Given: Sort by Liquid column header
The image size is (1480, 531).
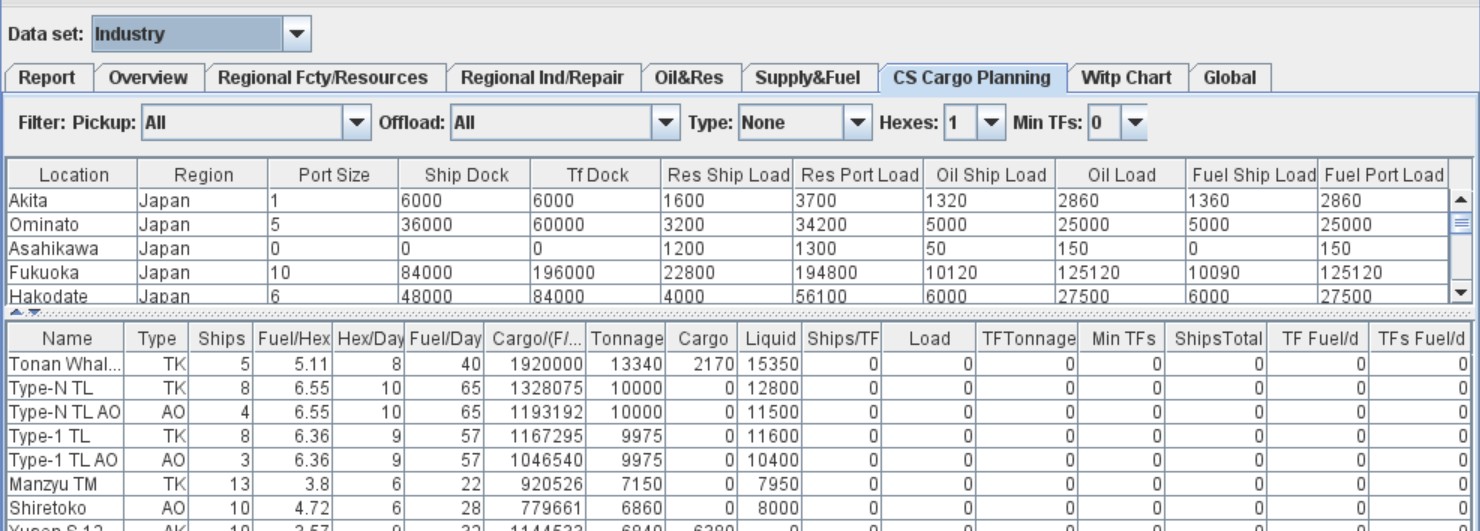Looking at the screenshot, I should coord(771,339).
